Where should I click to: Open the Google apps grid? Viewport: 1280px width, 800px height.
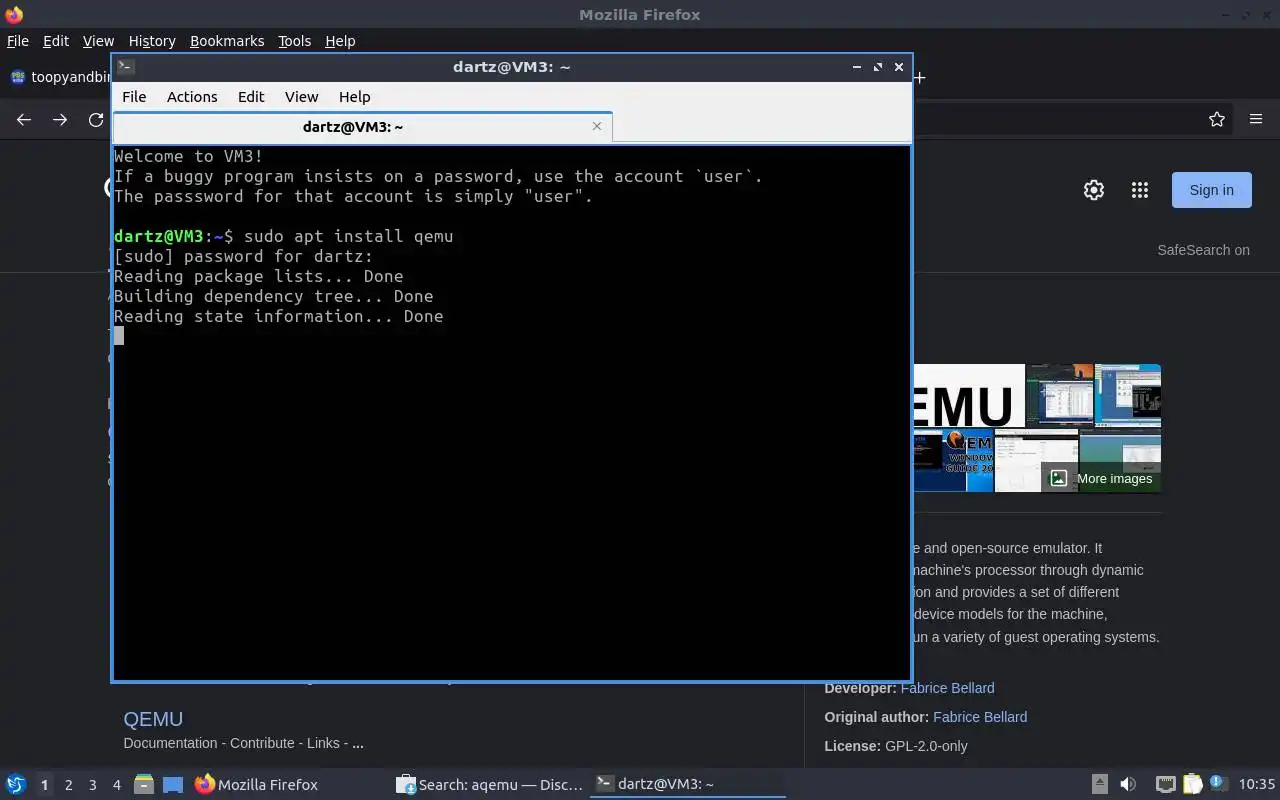(1139, 190)
